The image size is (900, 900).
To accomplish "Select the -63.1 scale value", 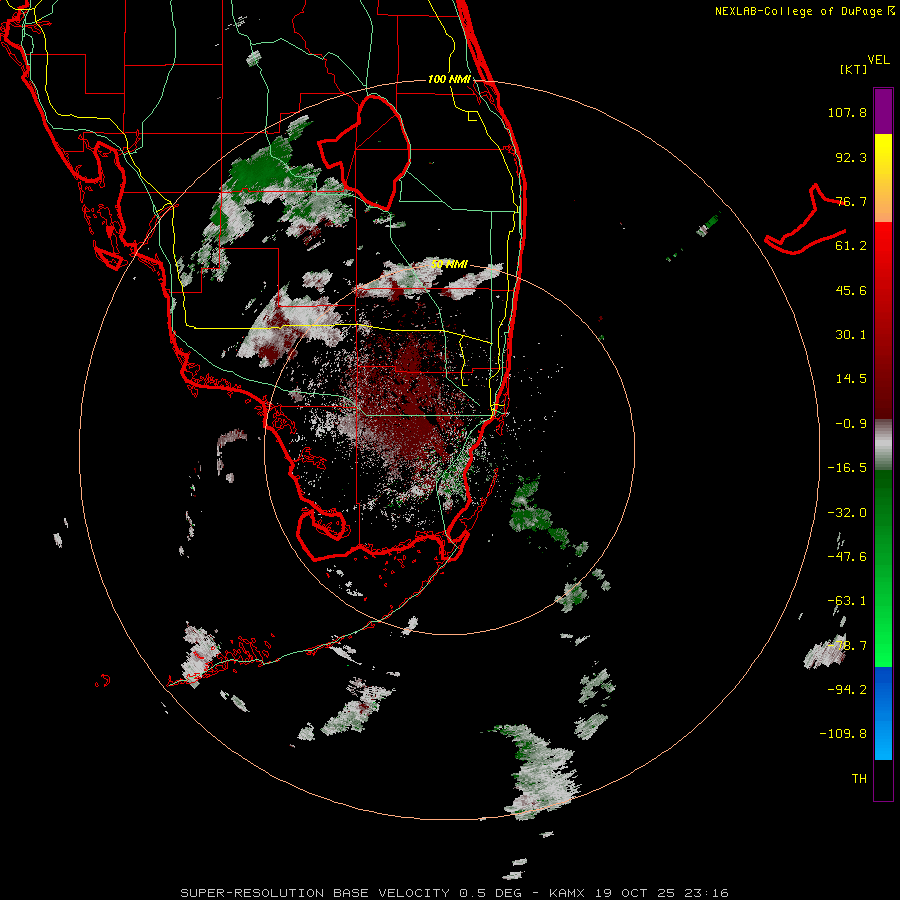I will [847, 601].
